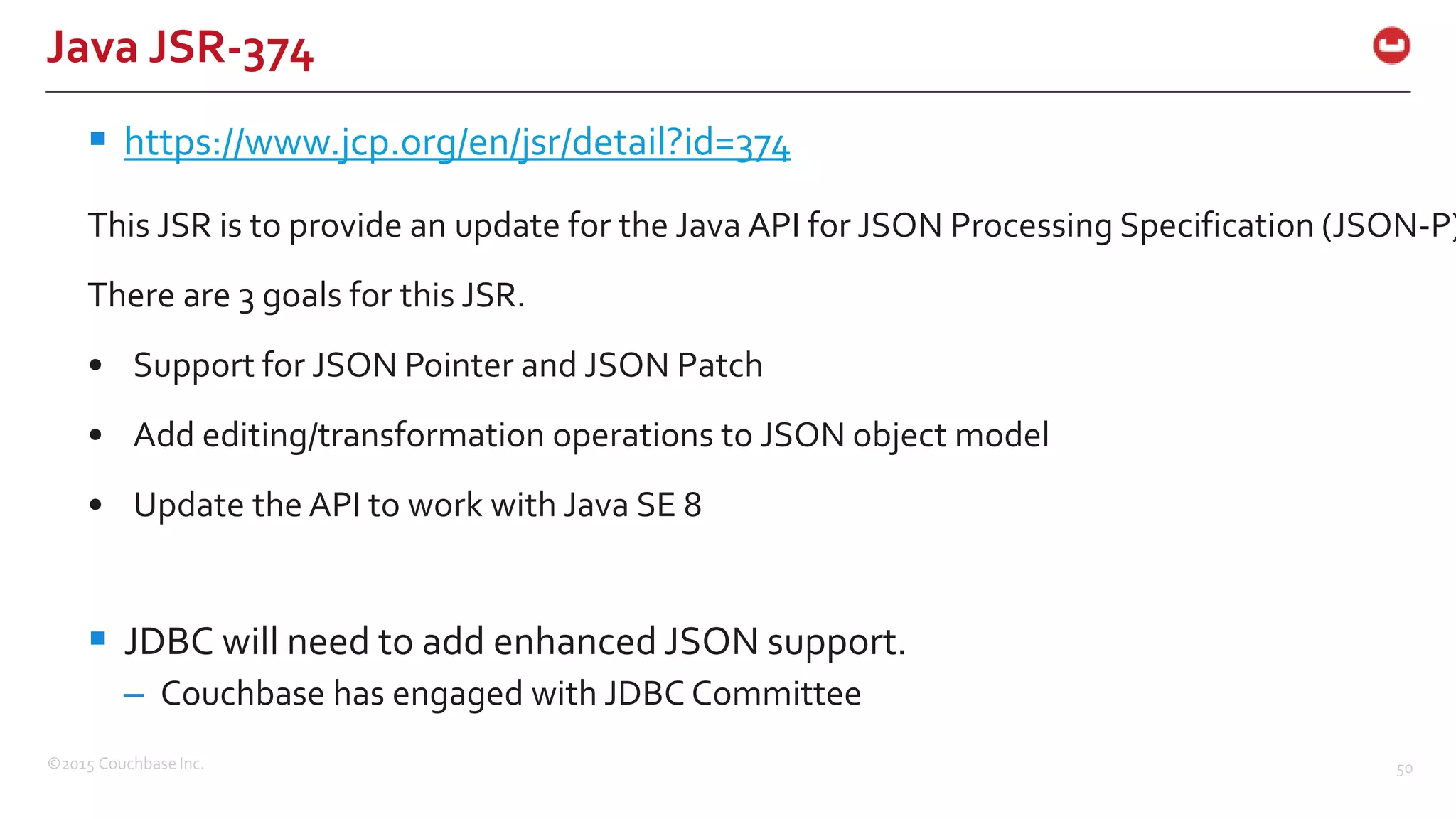Click the 'This JSR is to provide' paragraph
Image resolution: width=1456 pixels, height=819 pixels.
pyautogui.click(x=772, y=225)
